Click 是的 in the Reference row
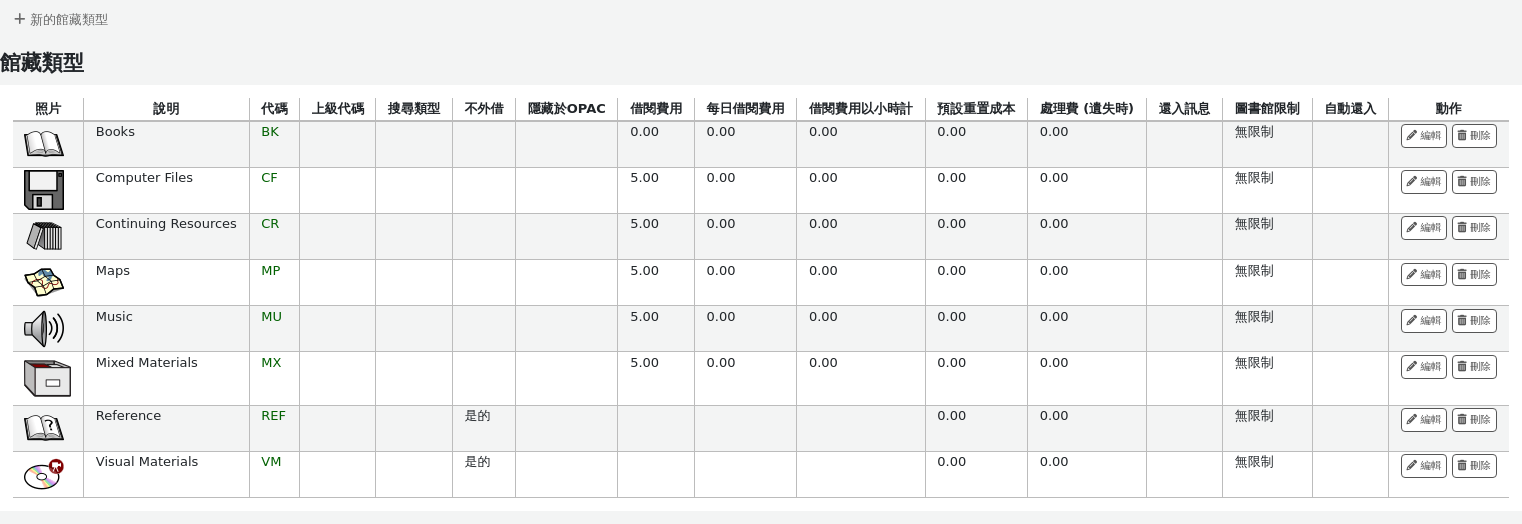The width and height of the screenshot is (1522, 524). 478,416
